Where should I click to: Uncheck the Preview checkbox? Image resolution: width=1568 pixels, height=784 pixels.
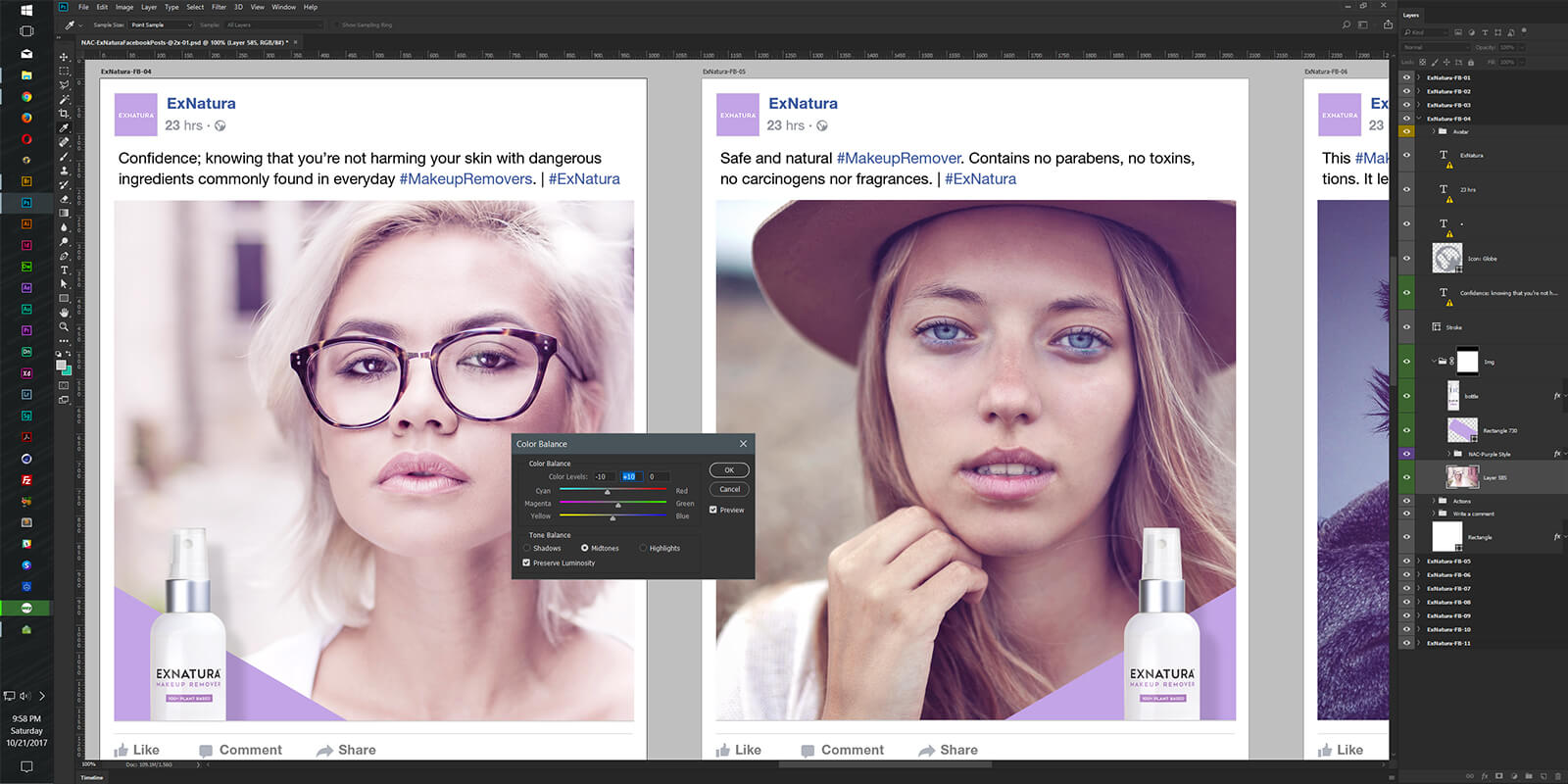click(x=713, y=510)
